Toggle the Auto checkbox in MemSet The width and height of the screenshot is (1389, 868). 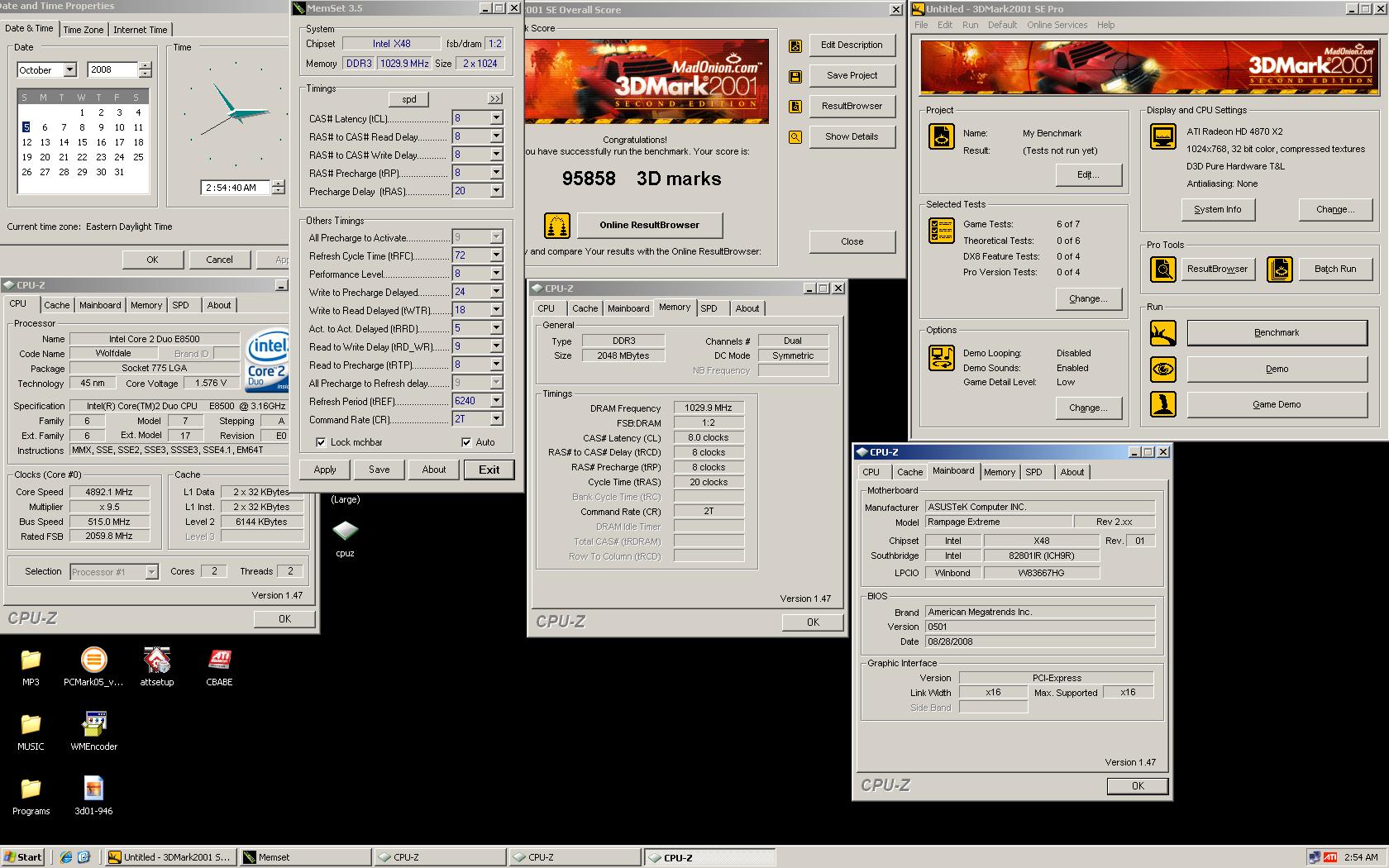click(466, 442)
